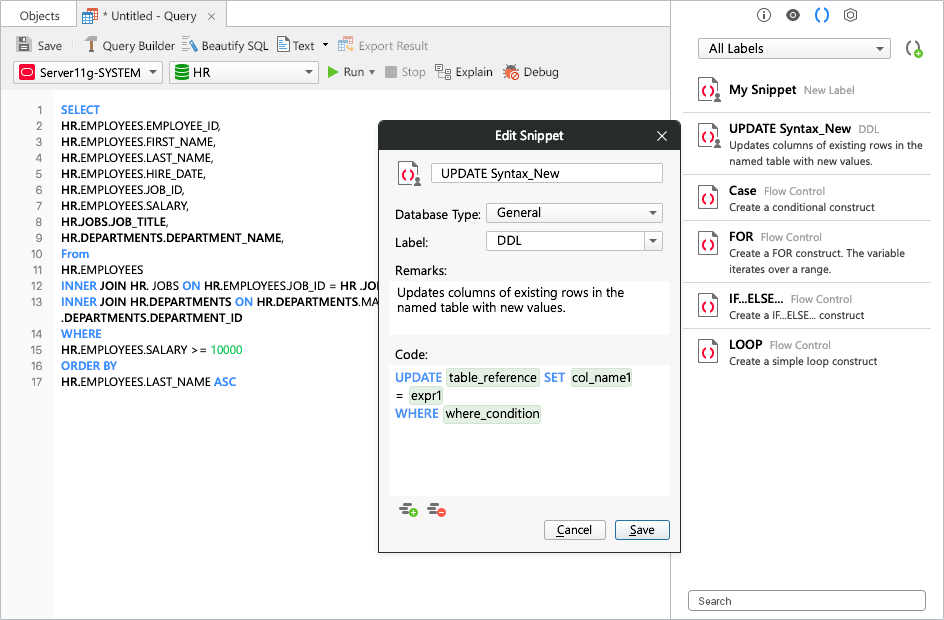
Task: Run the query with the green play icon
Action: coord(332,72)
